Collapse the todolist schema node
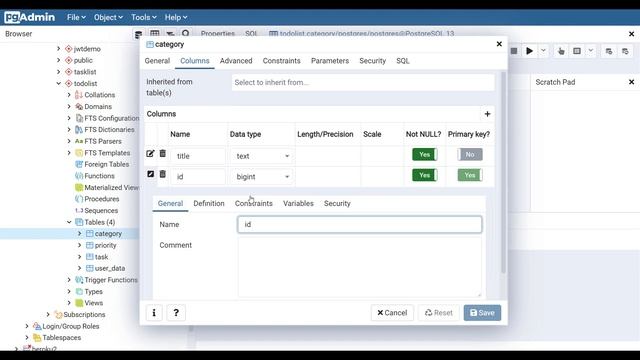Screen dimensions: 640x360 pos(58,83)
